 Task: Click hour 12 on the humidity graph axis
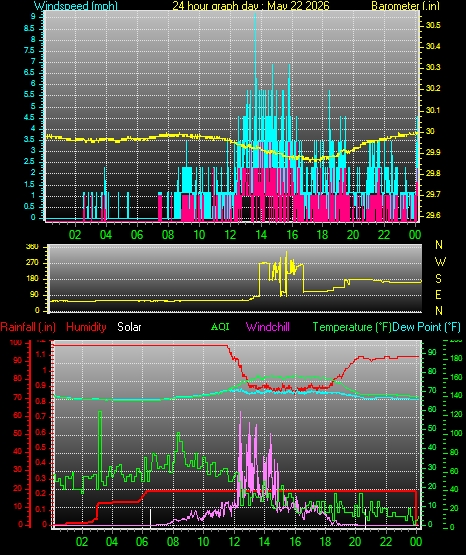234,542
